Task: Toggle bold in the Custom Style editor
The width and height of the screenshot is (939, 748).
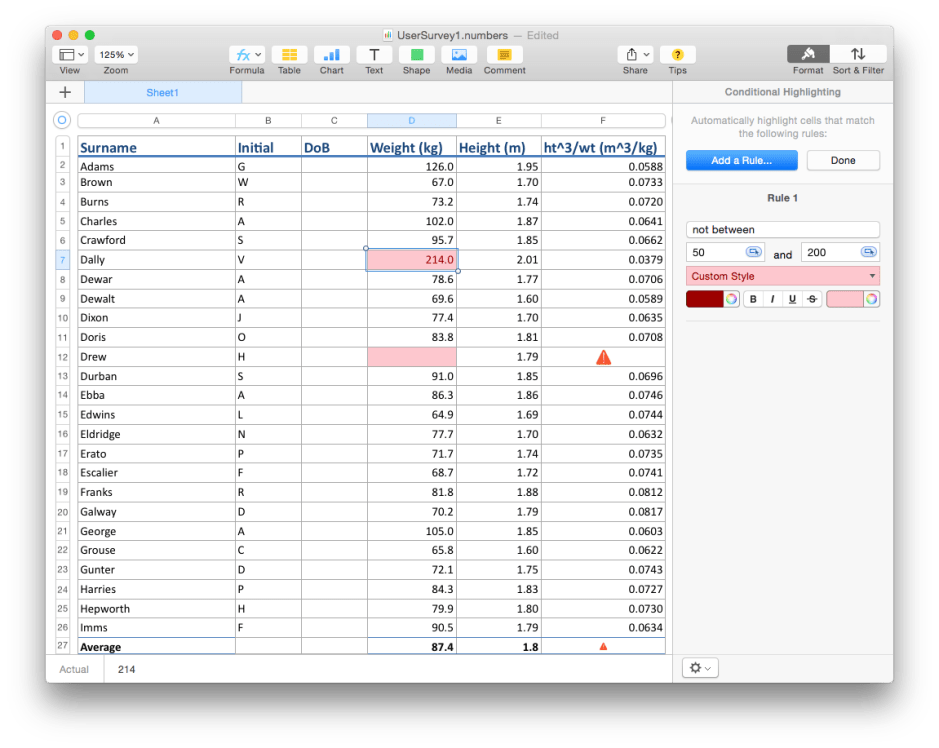Action: point(753,298)
